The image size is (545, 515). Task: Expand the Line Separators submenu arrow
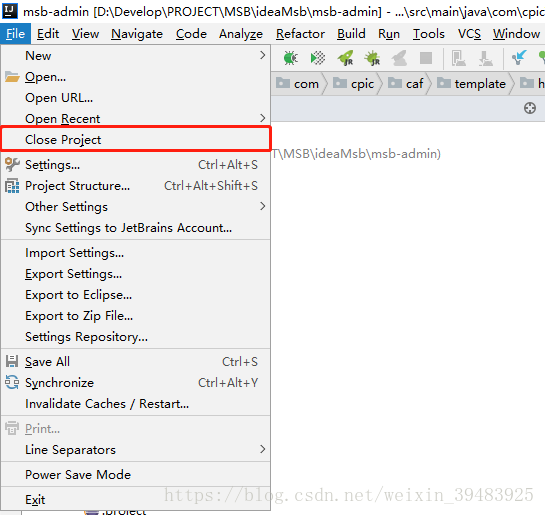[262, 449]
